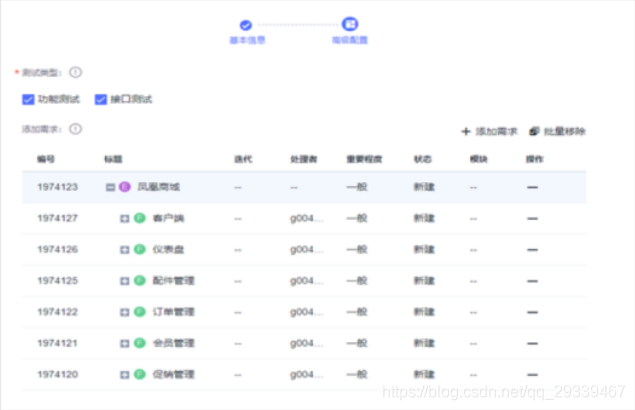Image resolution: width=635 pixels, height=410 pixels.
Task: Click the ID cell 1974126
Action: click(58, 249)
